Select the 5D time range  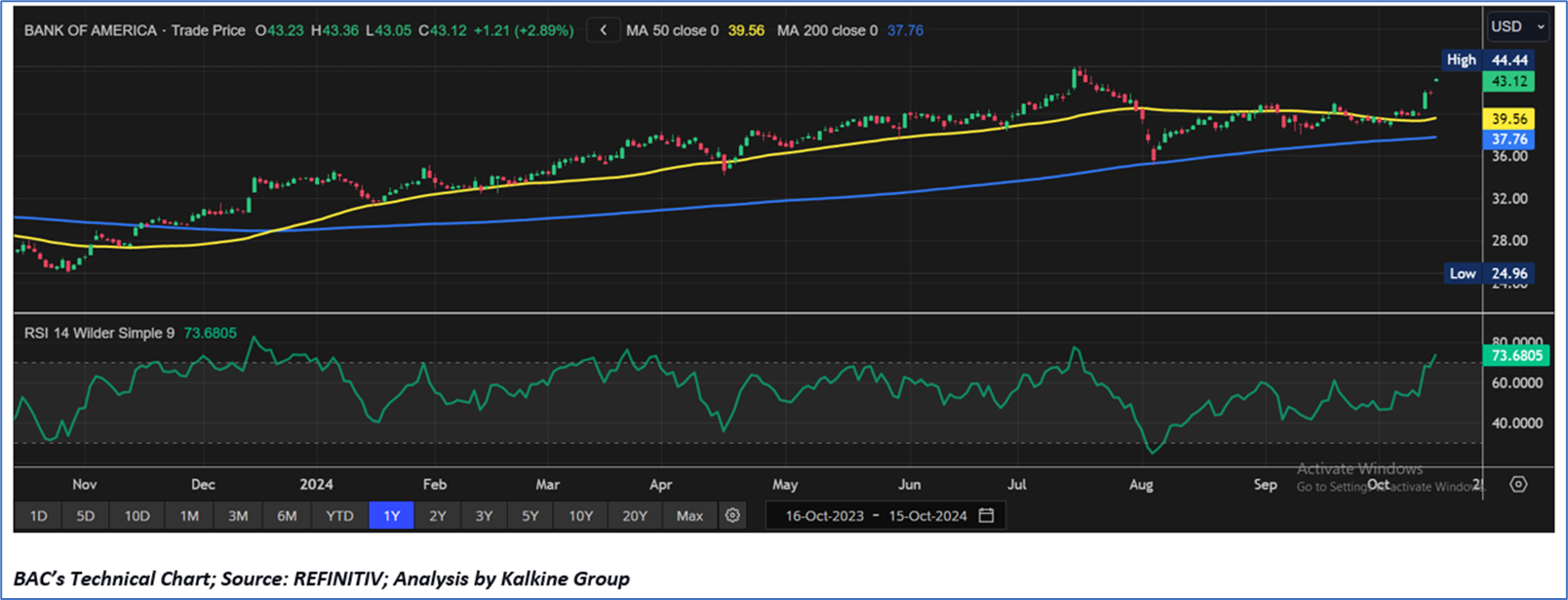point(86,515)
